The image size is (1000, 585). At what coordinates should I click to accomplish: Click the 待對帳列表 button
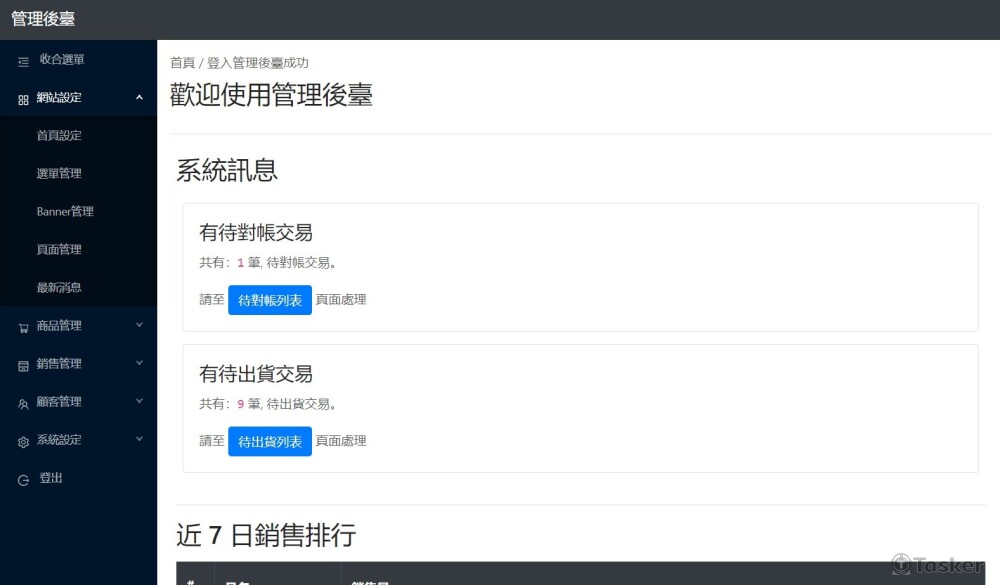270,300
